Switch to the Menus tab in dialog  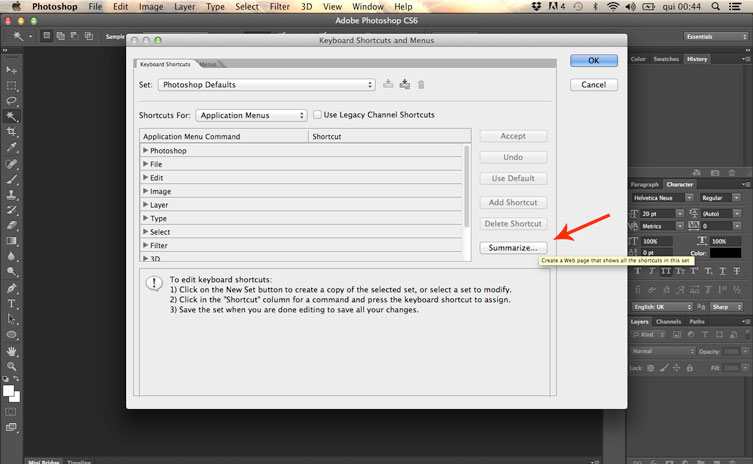coord(207,64)
